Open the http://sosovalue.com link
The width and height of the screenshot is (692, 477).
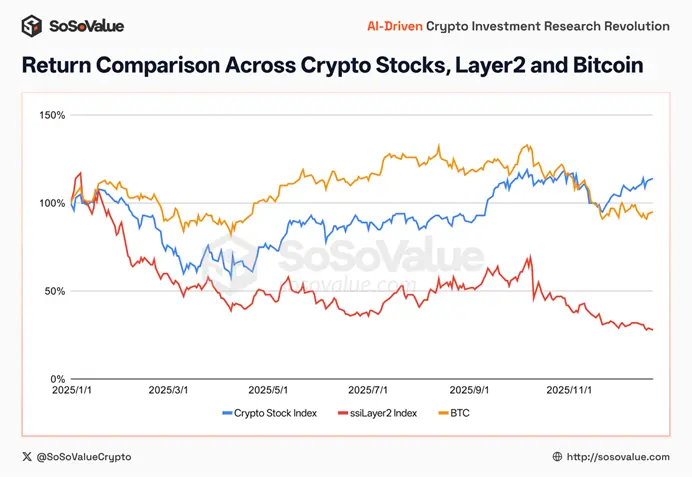[x=617, y=456]
